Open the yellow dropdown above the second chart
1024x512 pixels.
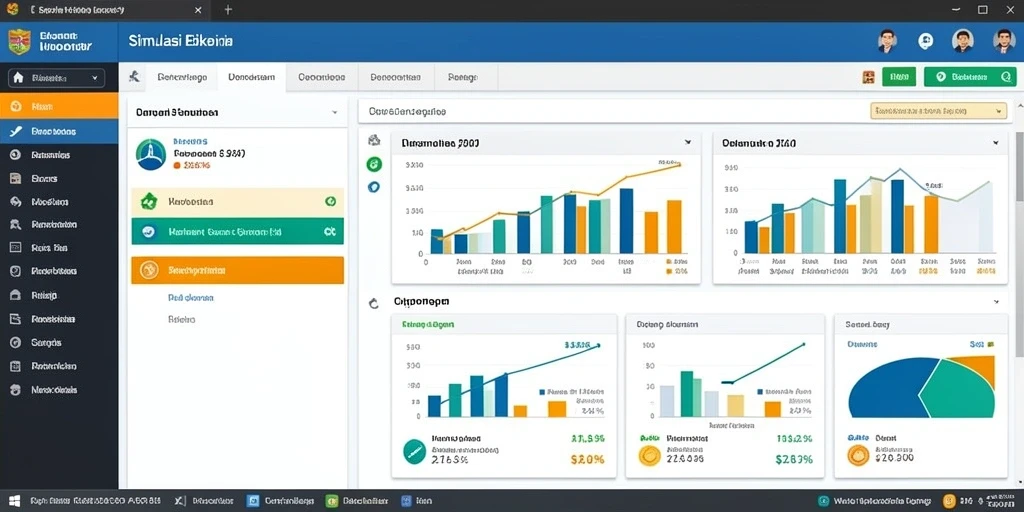(938, 111)
